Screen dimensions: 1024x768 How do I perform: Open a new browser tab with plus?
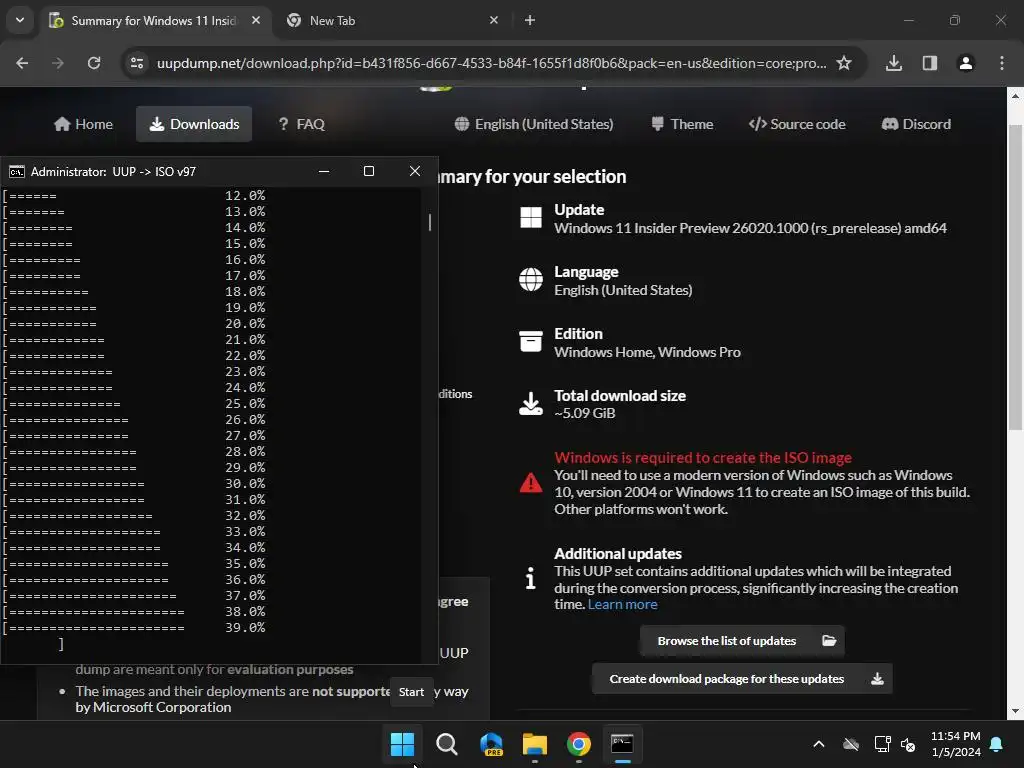(530, 20)
